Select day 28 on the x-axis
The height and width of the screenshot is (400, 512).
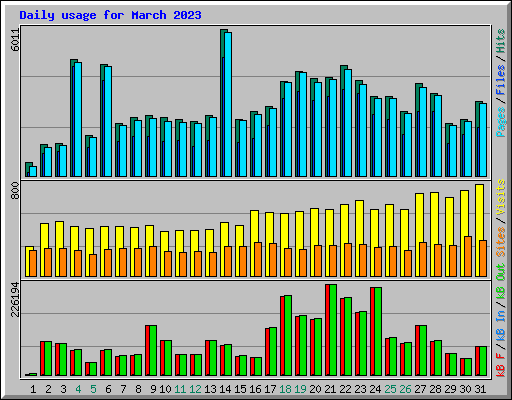click(x=436, y=389)
